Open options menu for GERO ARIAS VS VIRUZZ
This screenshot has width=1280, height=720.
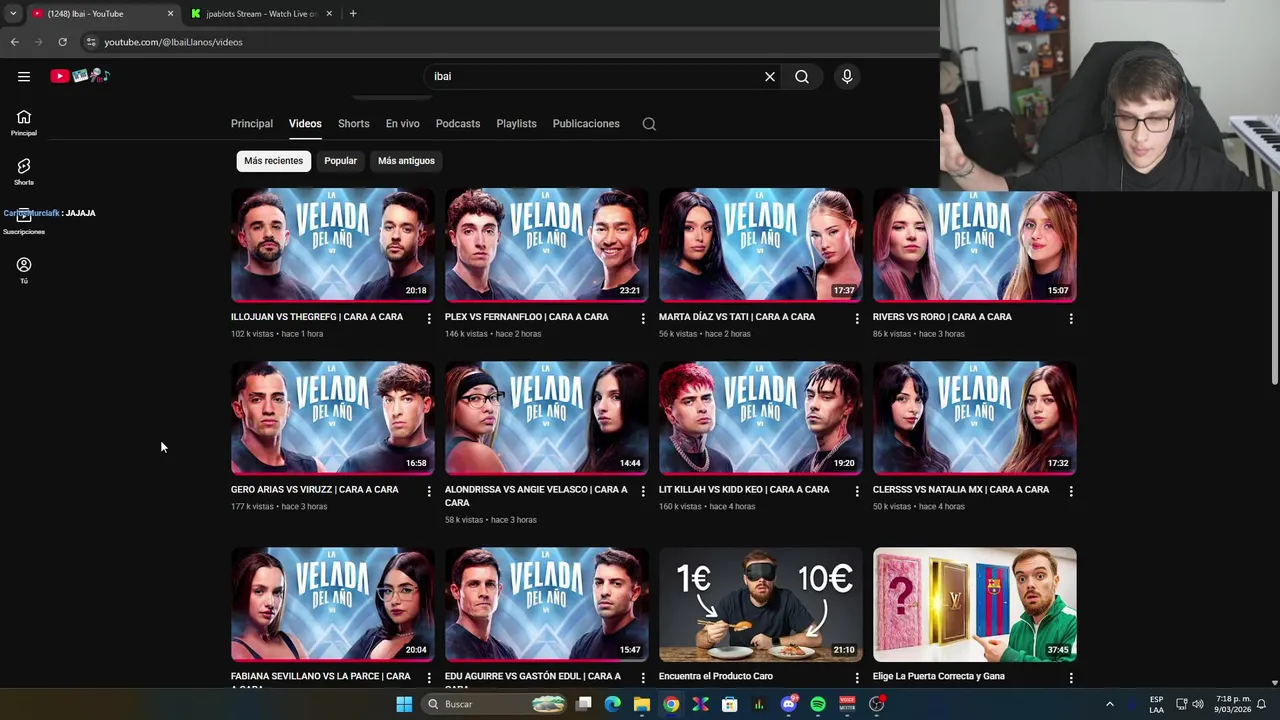tap(429, 491)
